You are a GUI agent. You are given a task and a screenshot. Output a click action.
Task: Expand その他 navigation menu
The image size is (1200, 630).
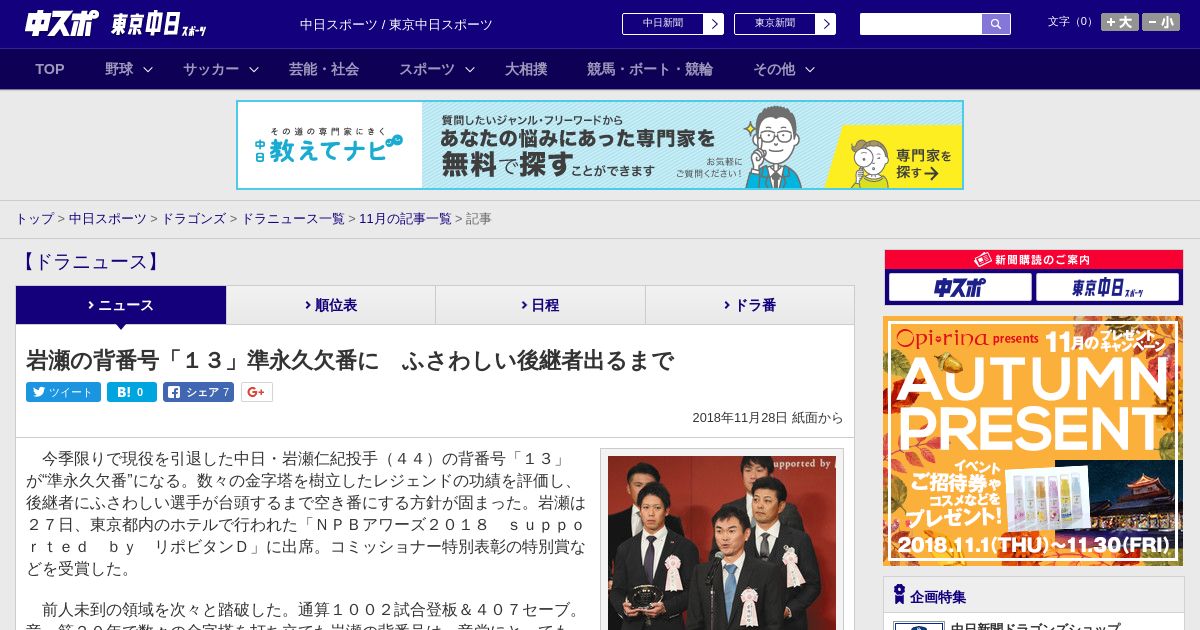pos(784,69)
